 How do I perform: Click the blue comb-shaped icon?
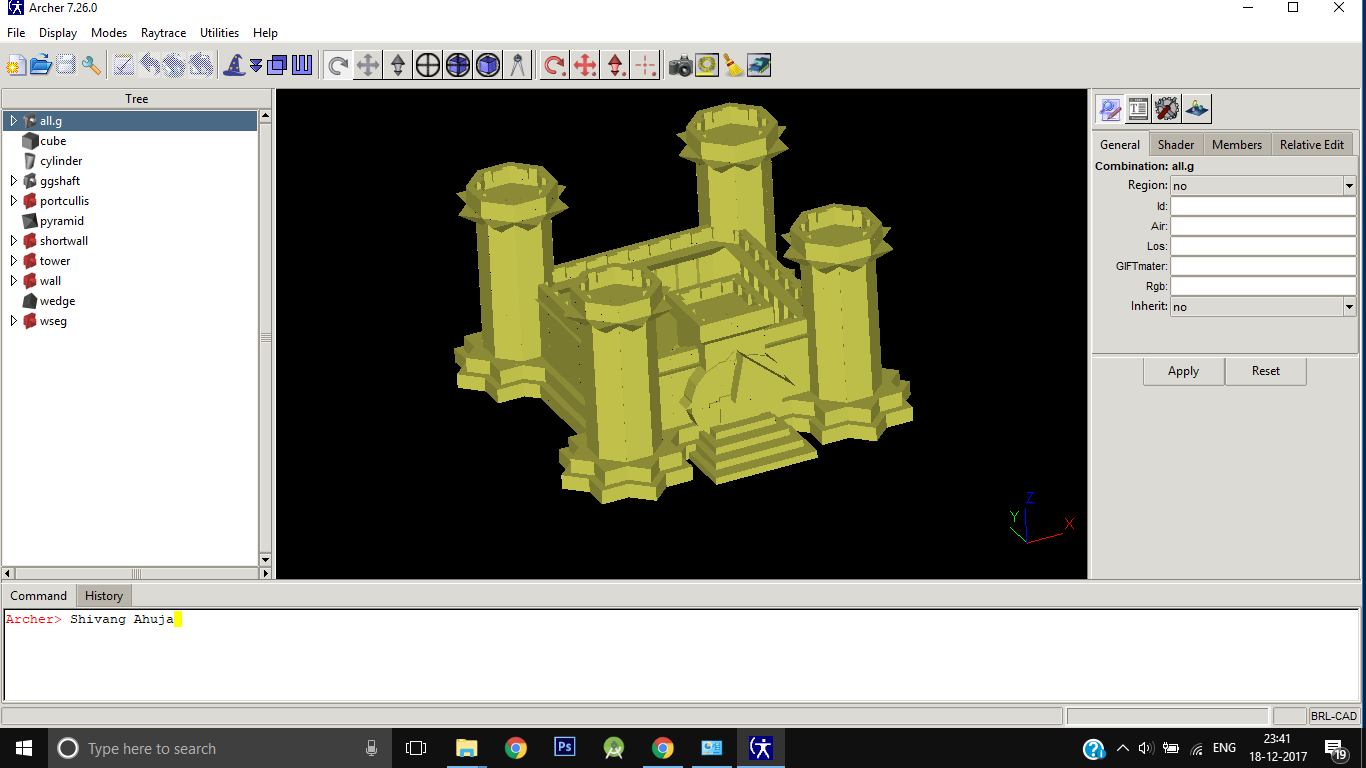click(302, 66)
